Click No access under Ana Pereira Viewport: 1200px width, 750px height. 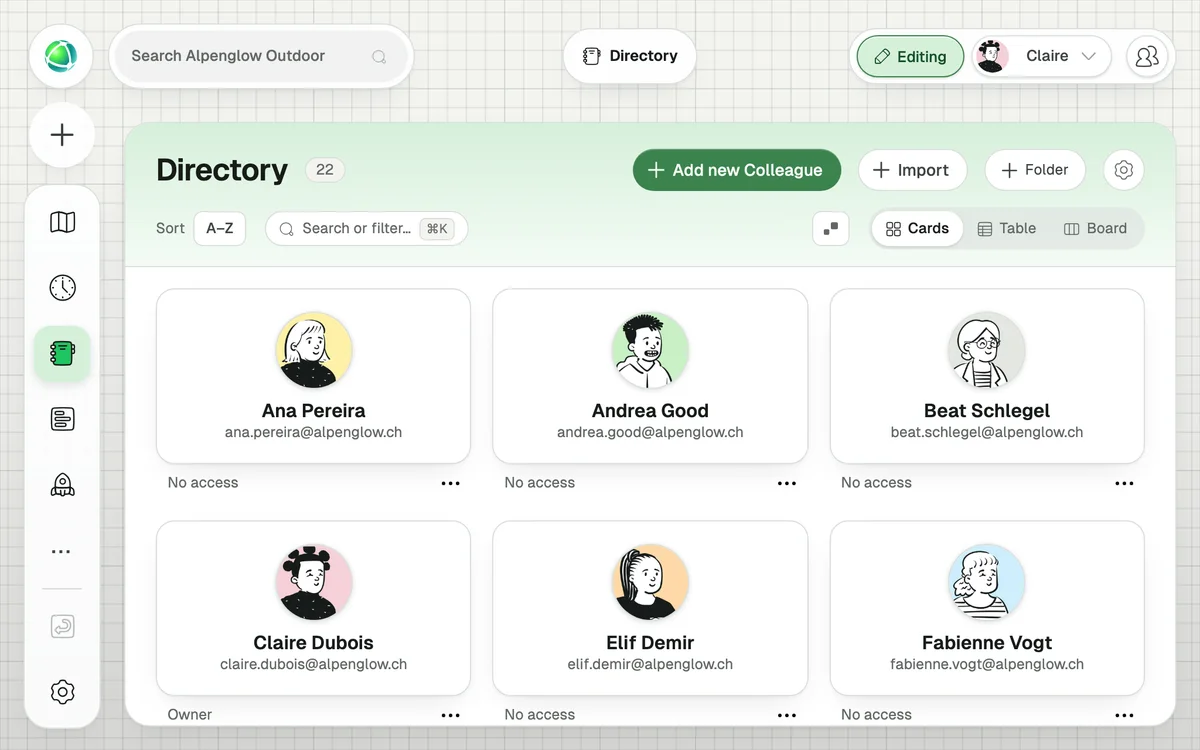click(x=203, y=482)
